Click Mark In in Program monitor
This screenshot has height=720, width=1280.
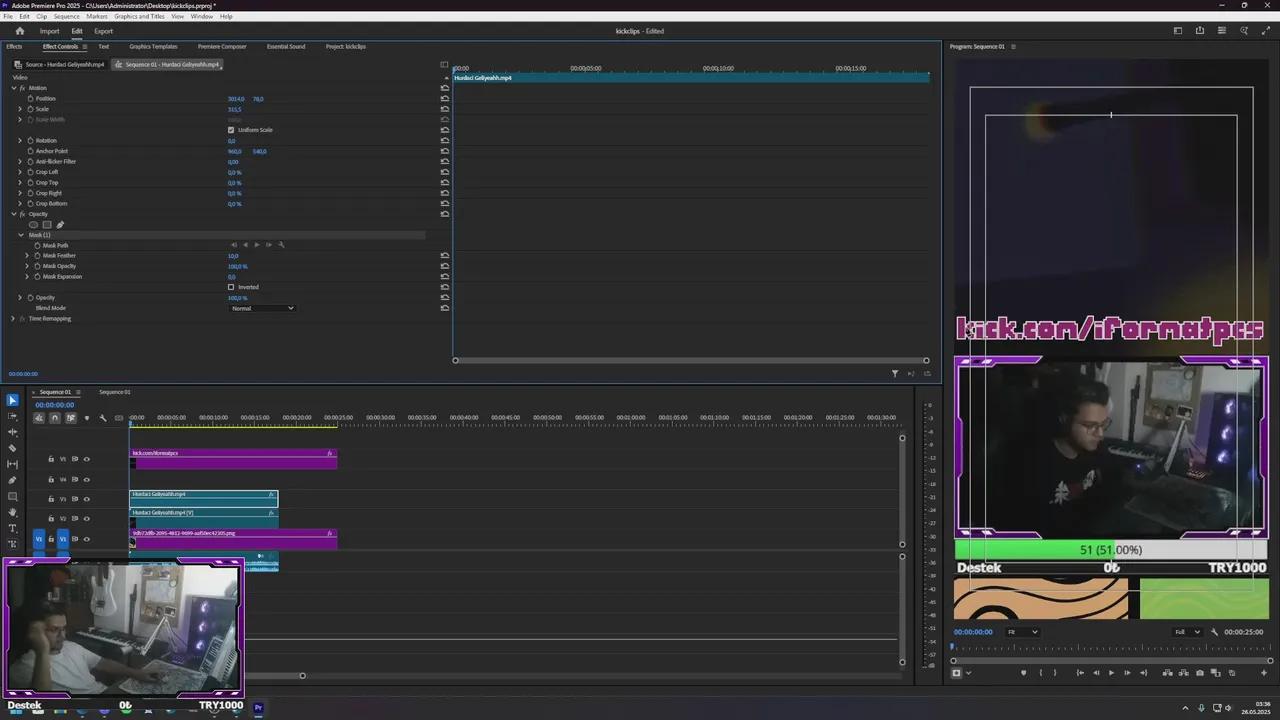[1041, 673]
